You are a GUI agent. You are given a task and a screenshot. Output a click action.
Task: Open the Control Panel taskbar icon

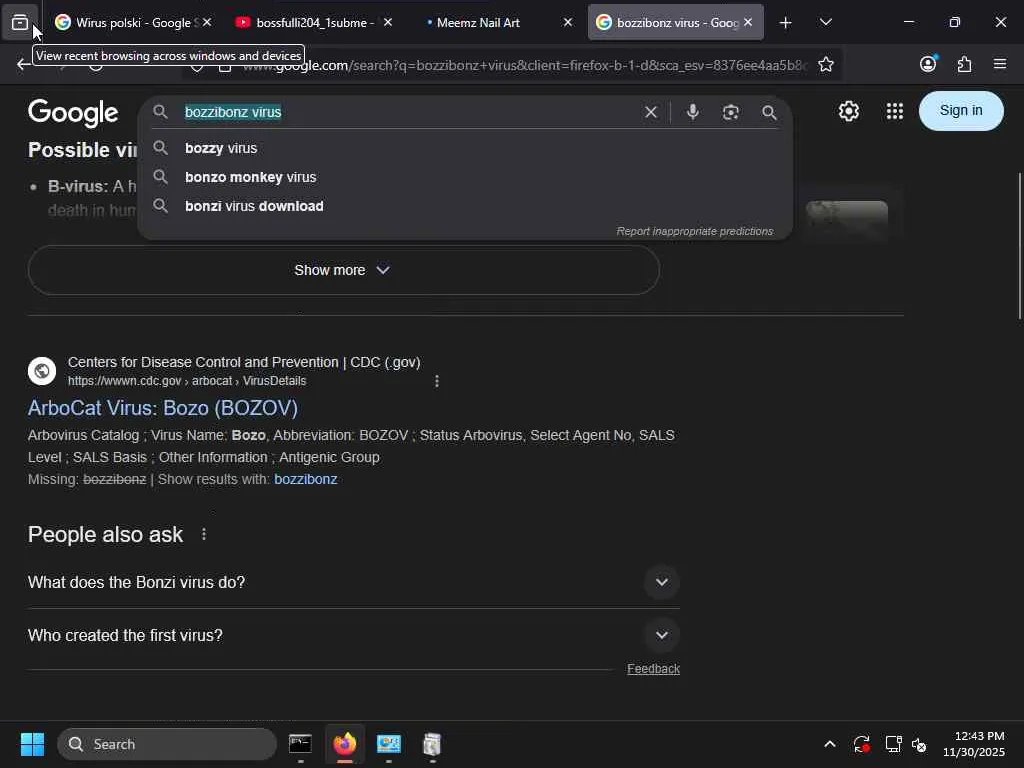coord(389,744)
